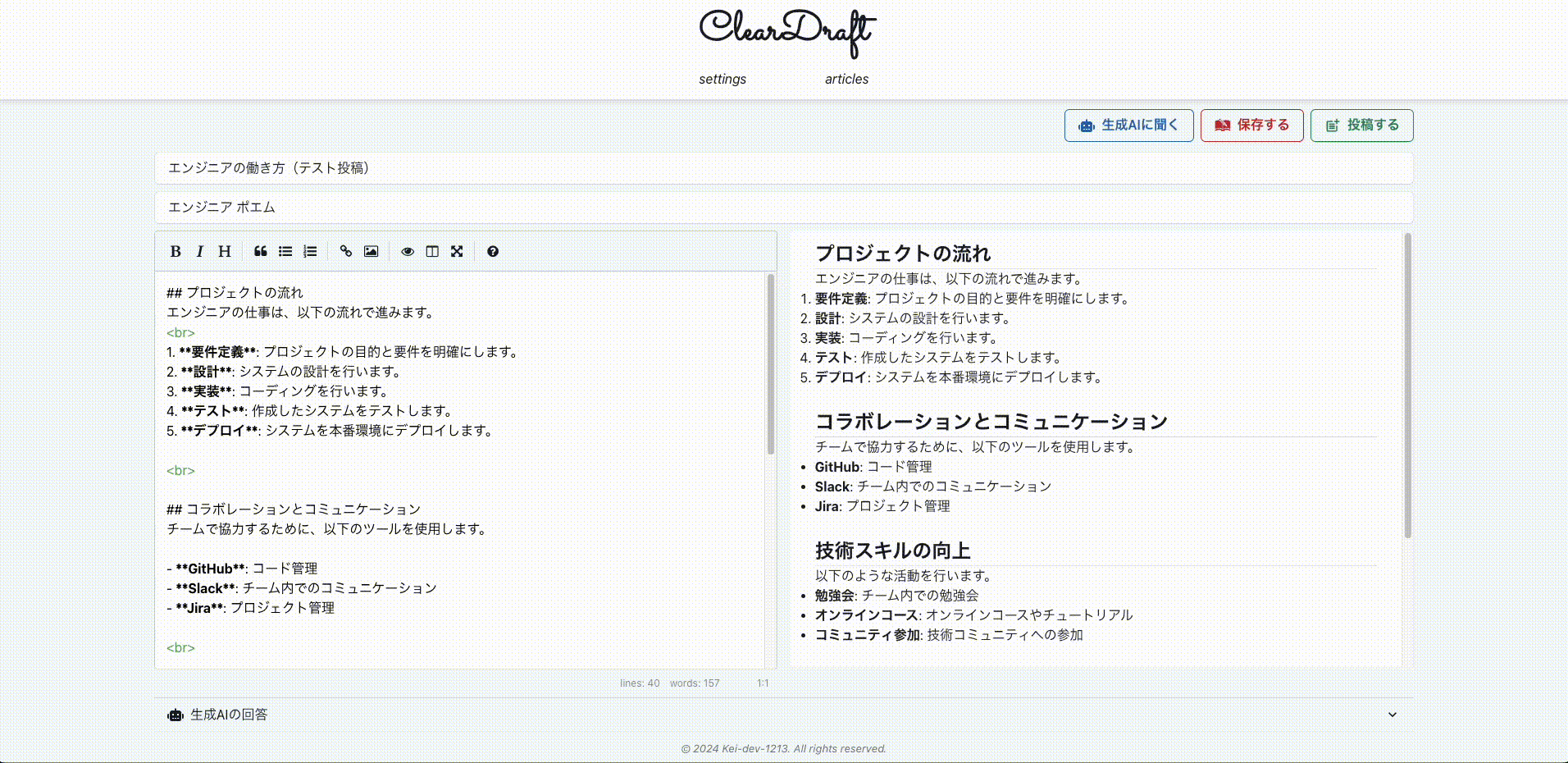Click 生成AIに聞く button
1568x763 pixels.
[1129, 126]
